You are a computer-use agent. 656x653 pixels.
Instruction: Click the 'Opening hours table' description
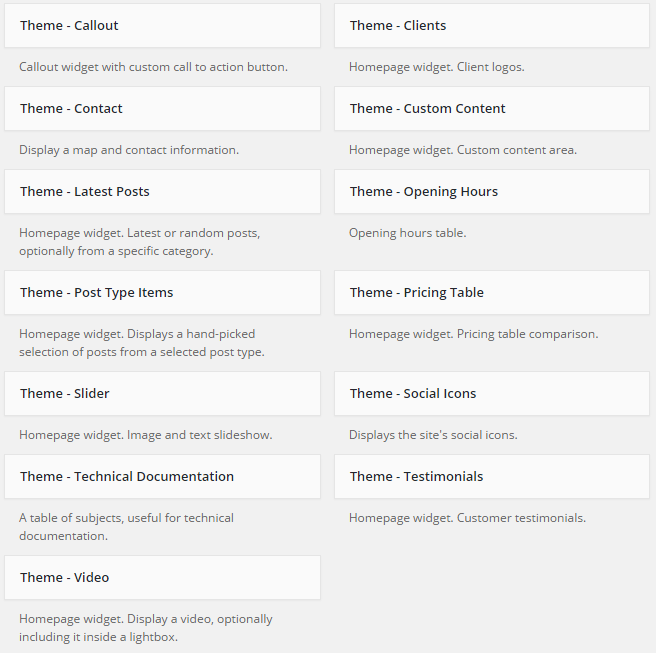(x=407, y=233)
